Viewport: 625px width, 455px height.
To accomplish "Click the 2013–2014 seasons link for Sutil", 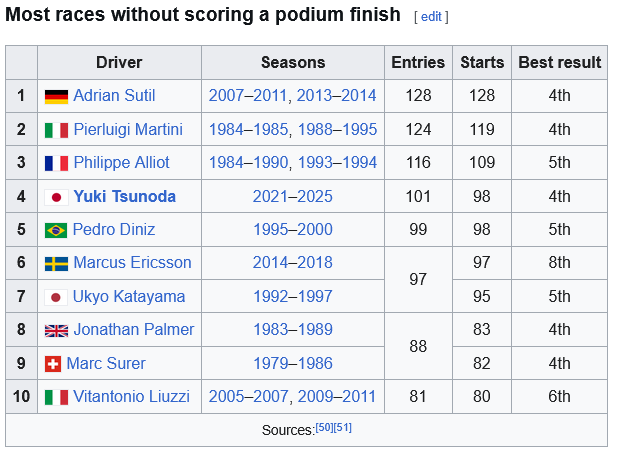I will [336, 96].
